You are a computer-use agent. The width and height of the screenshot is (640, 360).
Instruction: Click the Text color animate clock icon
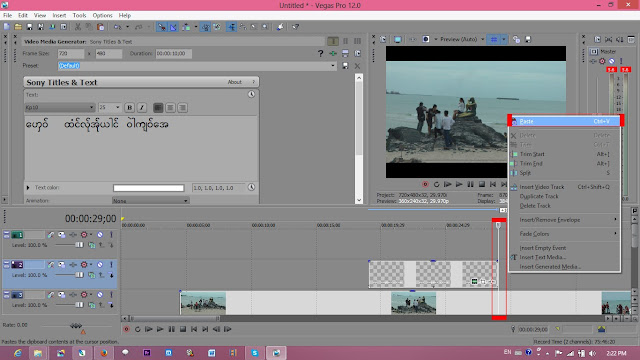point(251,187)
